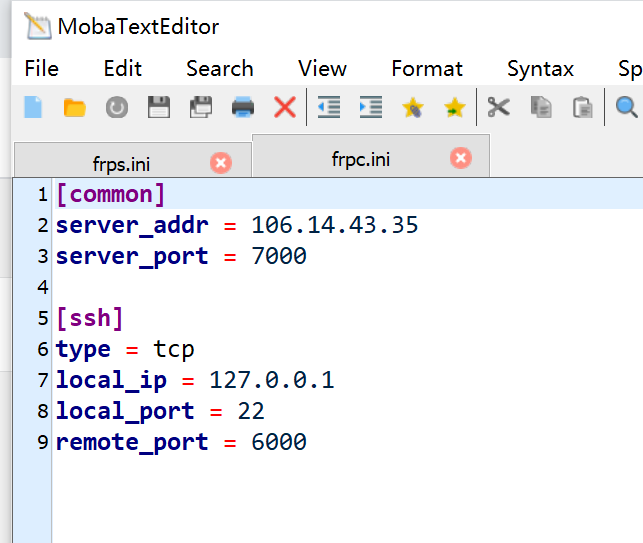Viewport: 643px width, 543px height.
Task: Close the frps.ini tab
Action: (221, 163)
